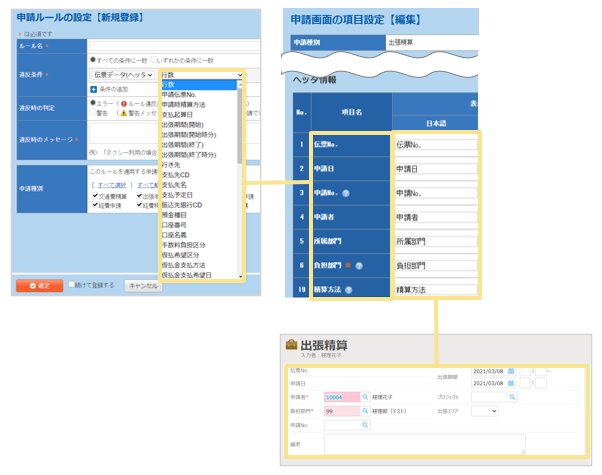Expand the 出張エリア dropdown

pyautogui.click(x=484, y=411)
